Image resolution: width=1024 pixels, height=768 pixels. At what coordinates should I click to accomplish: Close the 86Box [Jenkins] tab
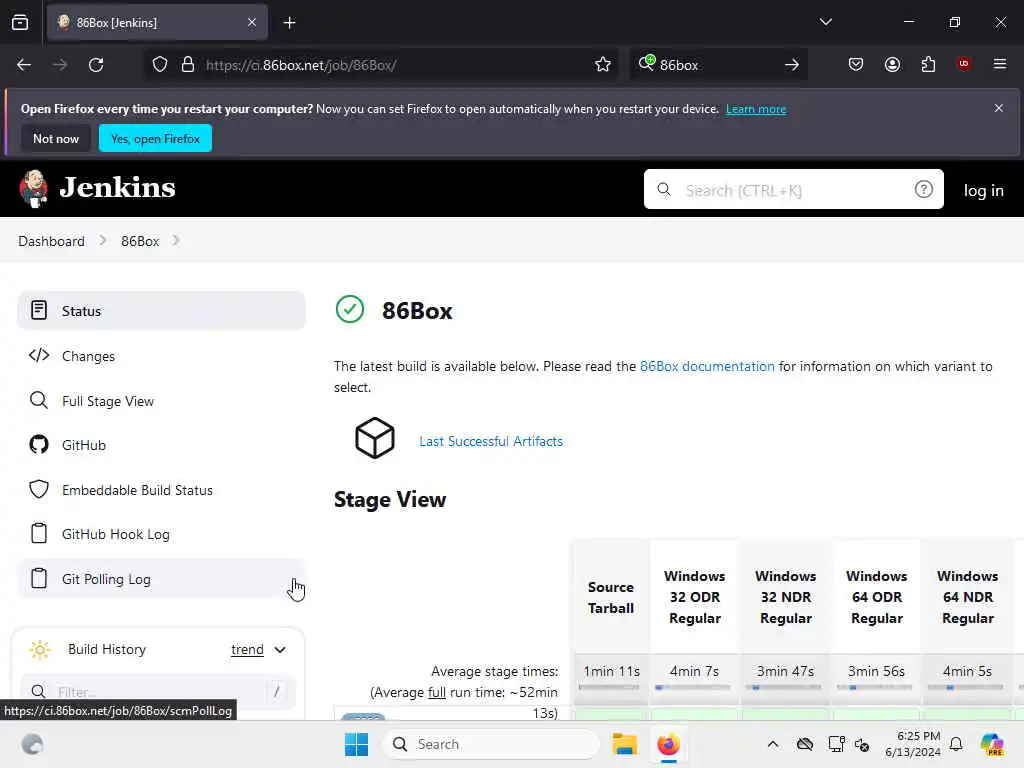[x=252, y=23]
